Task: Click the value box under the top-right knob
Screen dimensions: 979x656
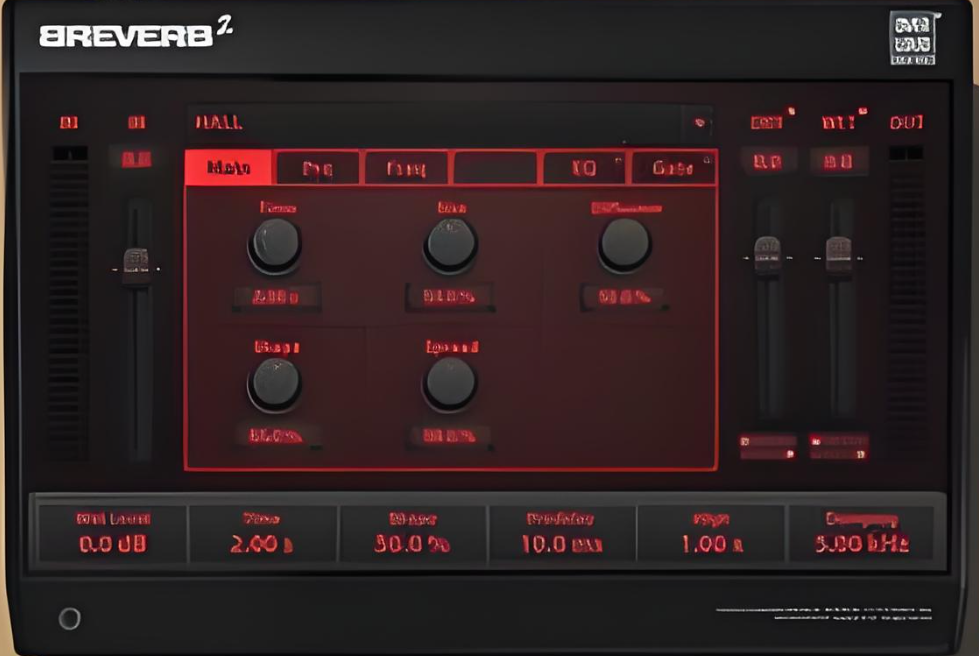Action: (624, 297)
